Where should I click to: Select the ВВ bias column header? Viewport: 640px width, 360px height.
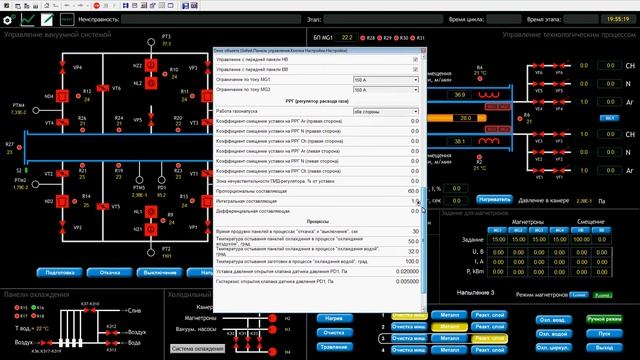click(602, 230)
